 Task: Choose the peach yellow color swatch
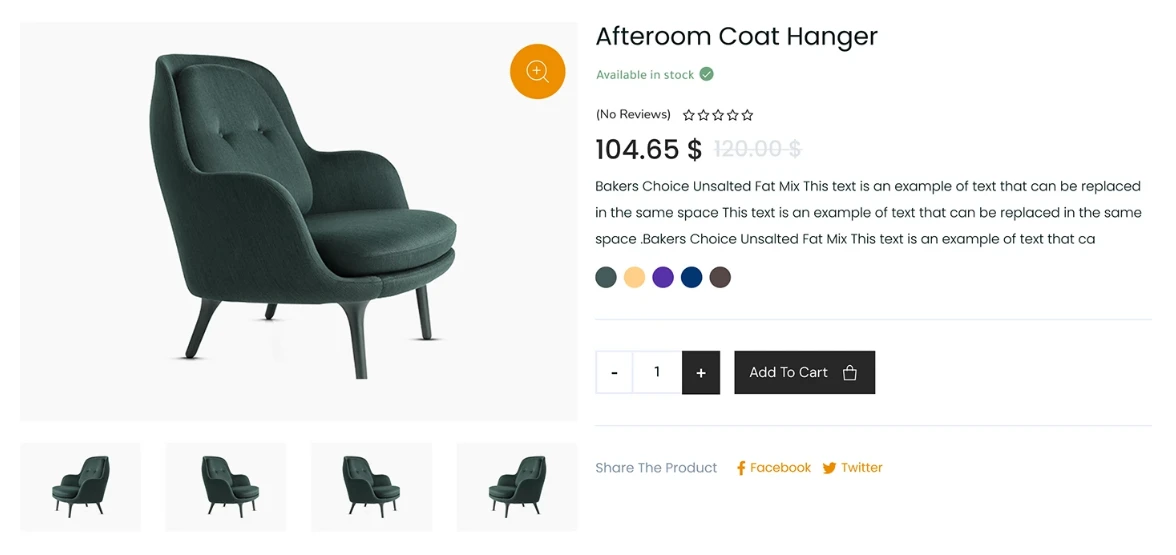[x=634, y=277]
